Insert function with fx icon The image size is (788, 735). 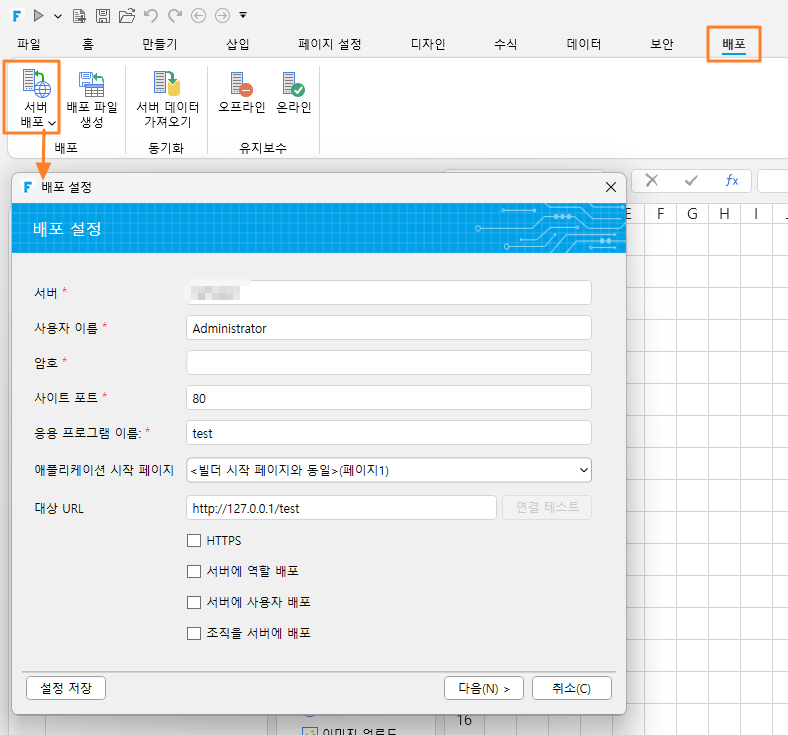tap(732, 180)
